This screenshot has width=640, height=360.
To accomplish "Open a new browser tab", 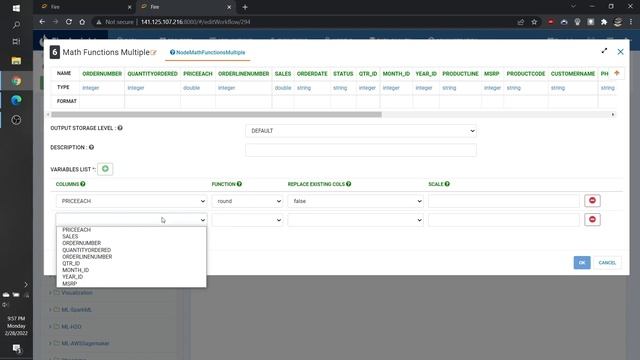I will pos(245,7).
